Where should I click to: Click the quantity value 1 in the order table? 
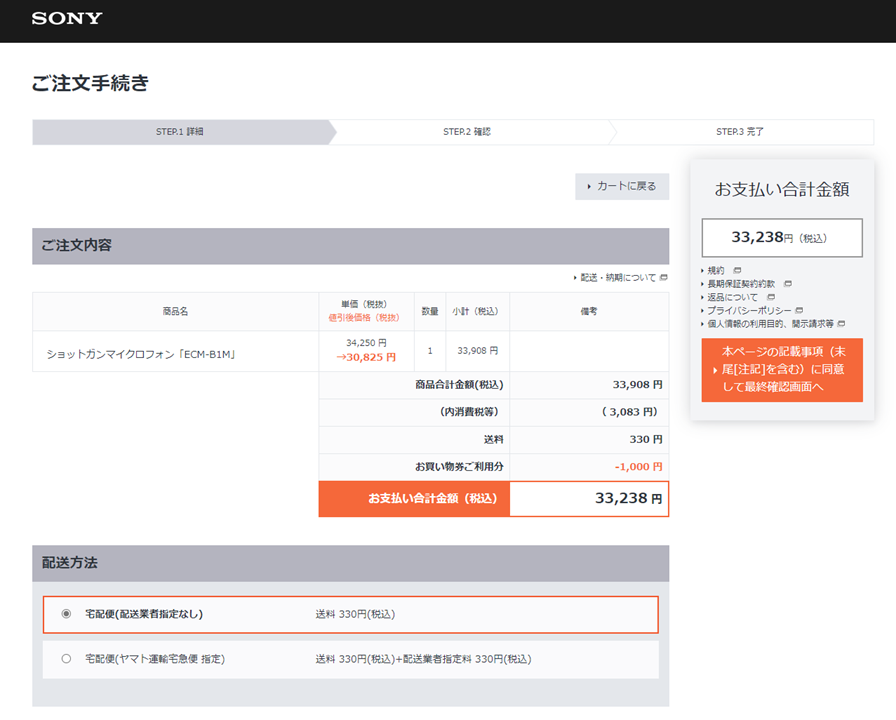click(430, 351)
